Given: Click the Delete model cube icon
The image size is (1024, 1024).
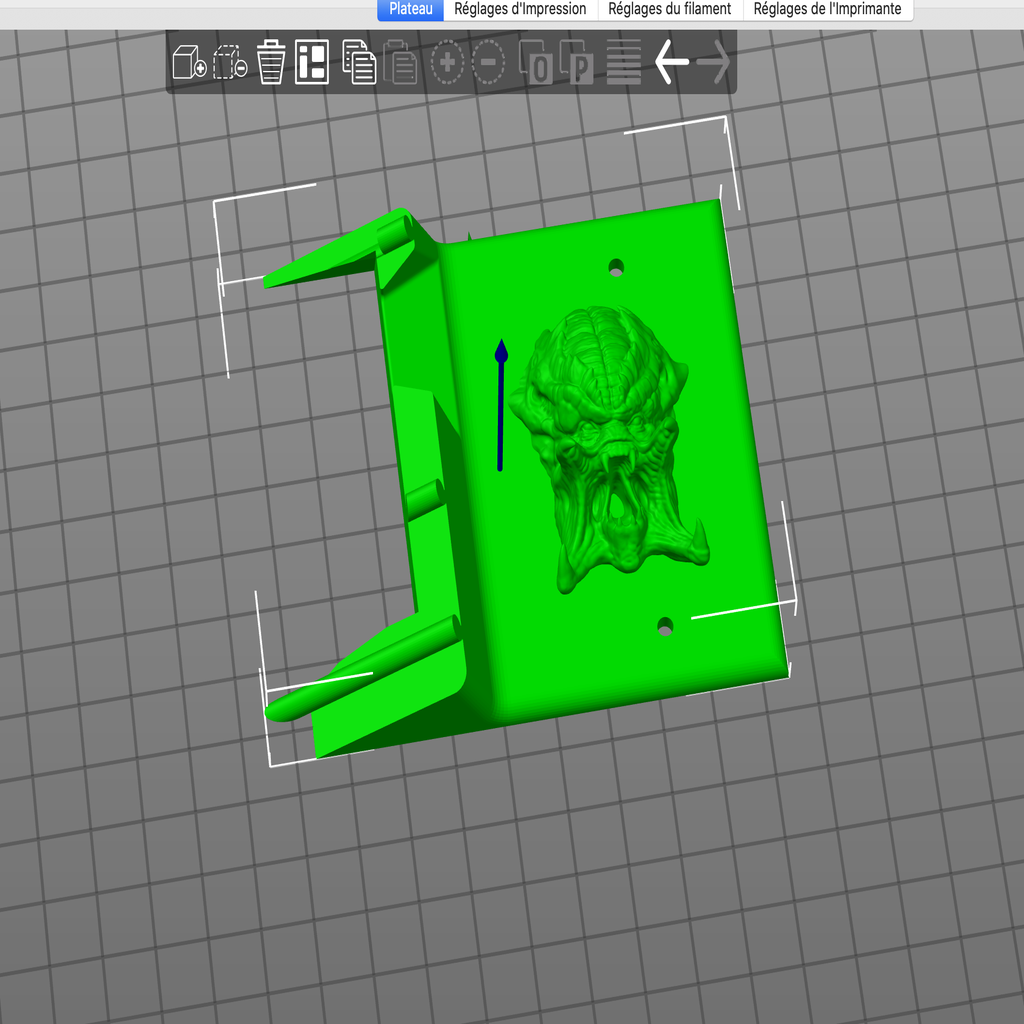Looking at the screenshot, I should 230,62.
